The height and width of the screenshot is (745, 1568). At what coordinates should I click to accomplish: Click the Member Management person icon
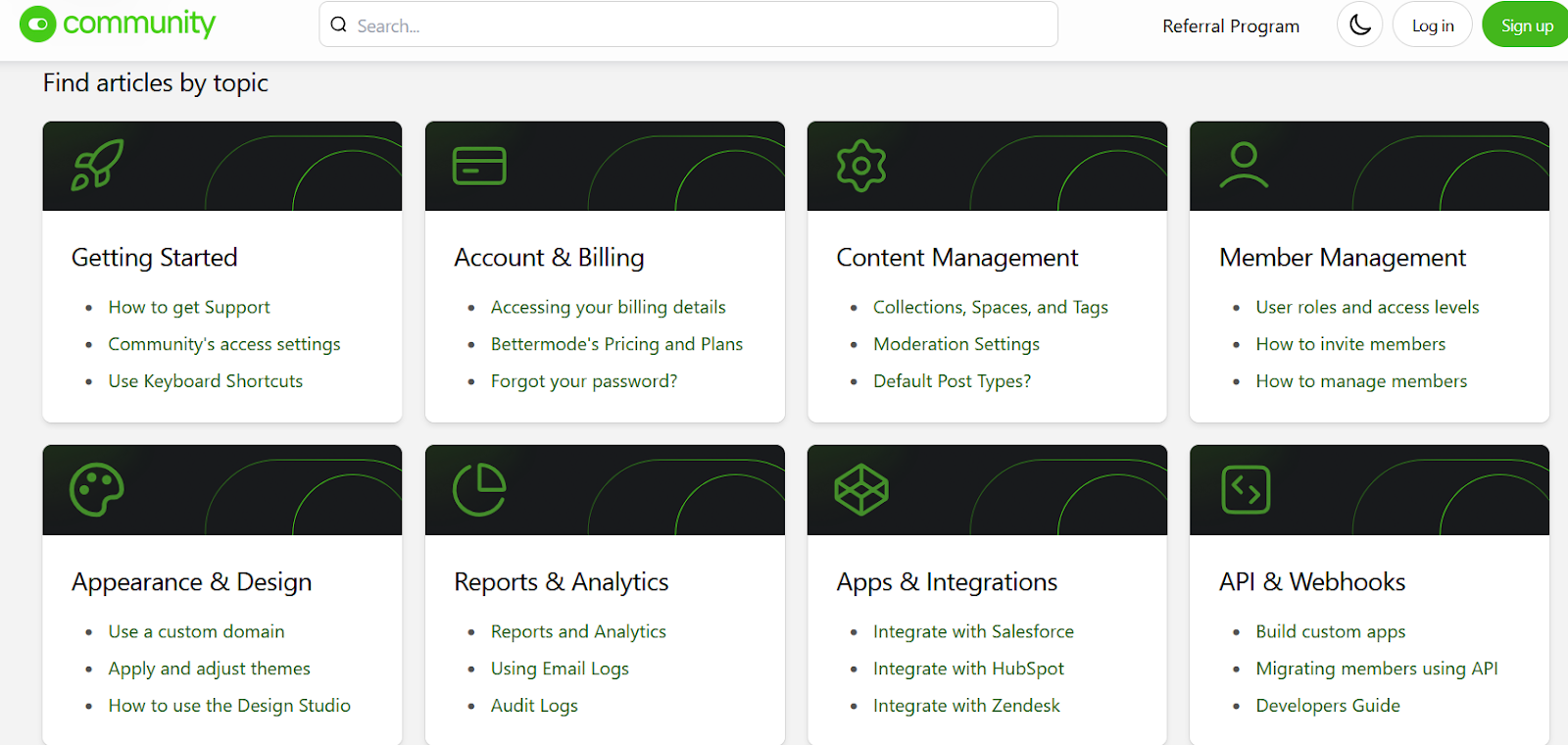(1244, 165)
